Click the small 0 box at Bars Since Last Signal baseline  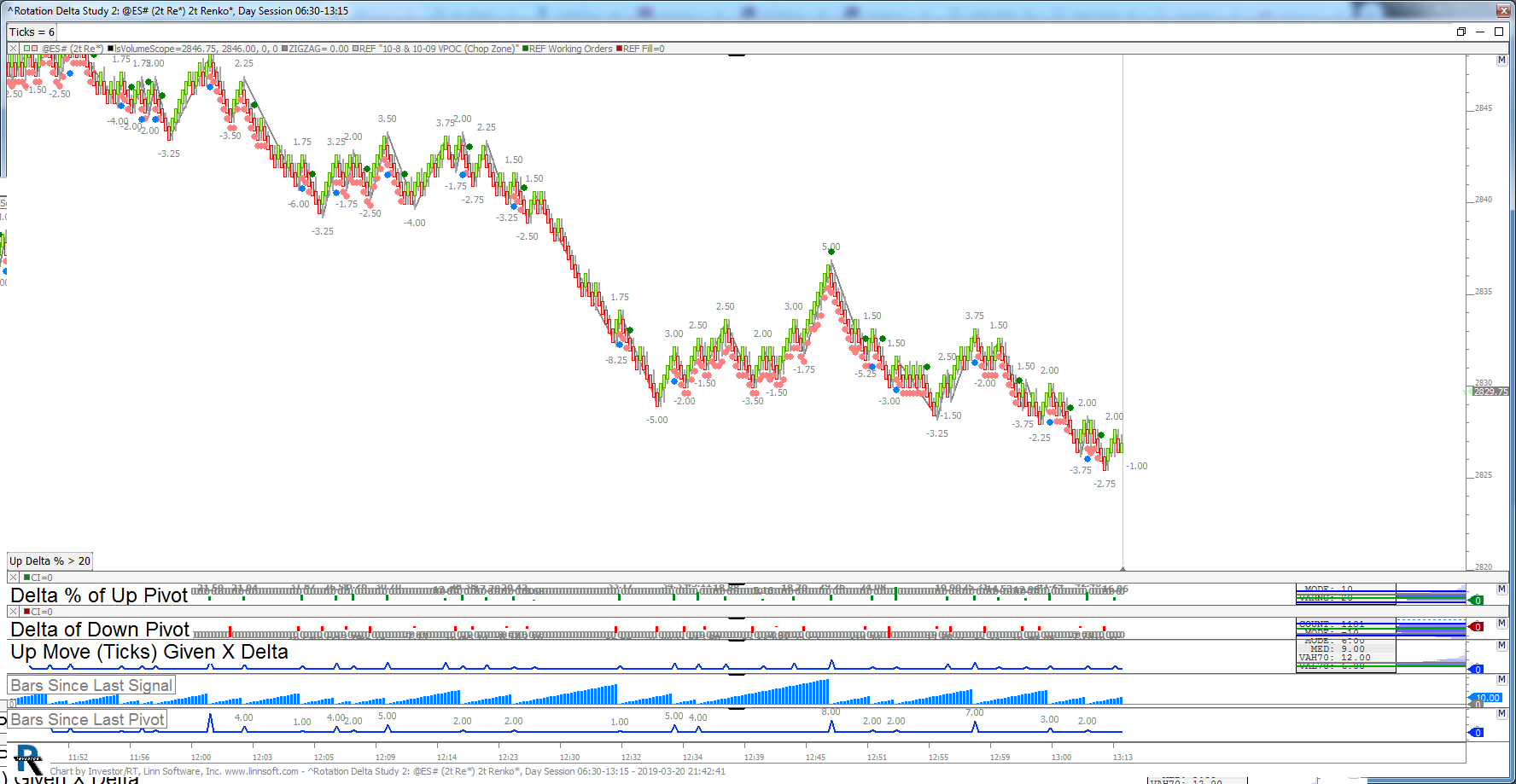point(12,704)
